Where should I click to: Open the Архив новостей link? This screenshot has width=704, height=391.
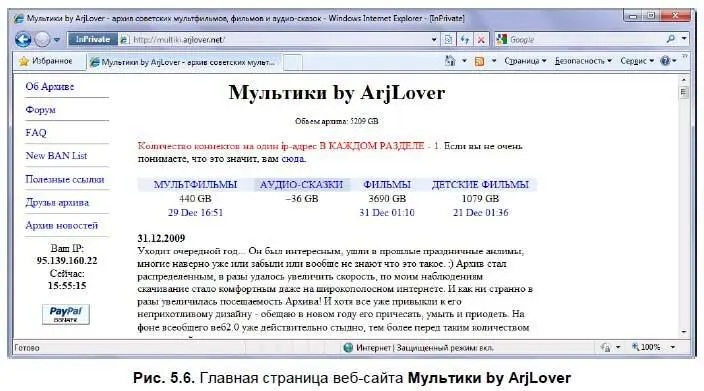pos(62,225)
